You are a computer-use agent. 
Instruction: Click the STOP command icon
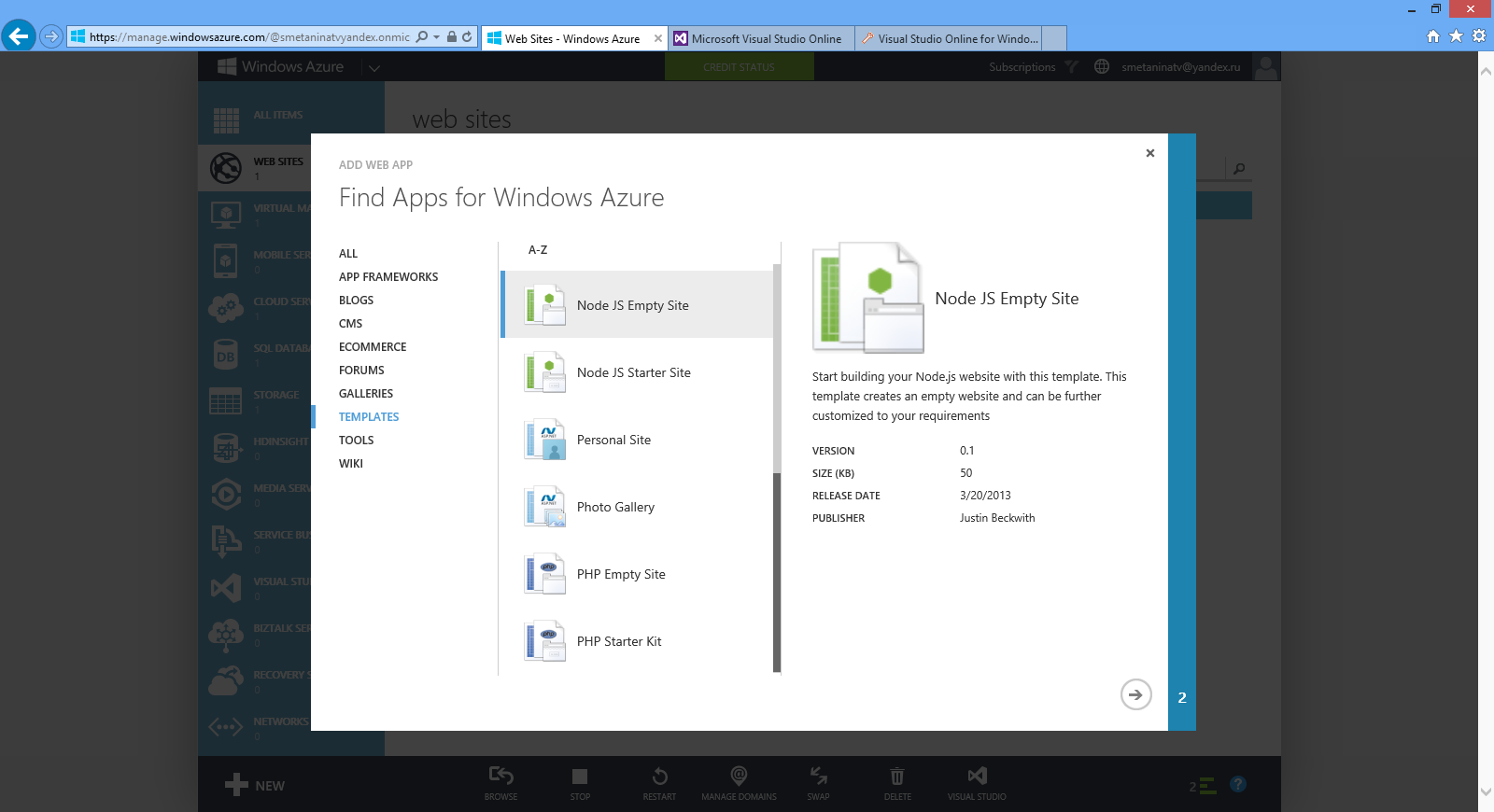pos(580,777)
